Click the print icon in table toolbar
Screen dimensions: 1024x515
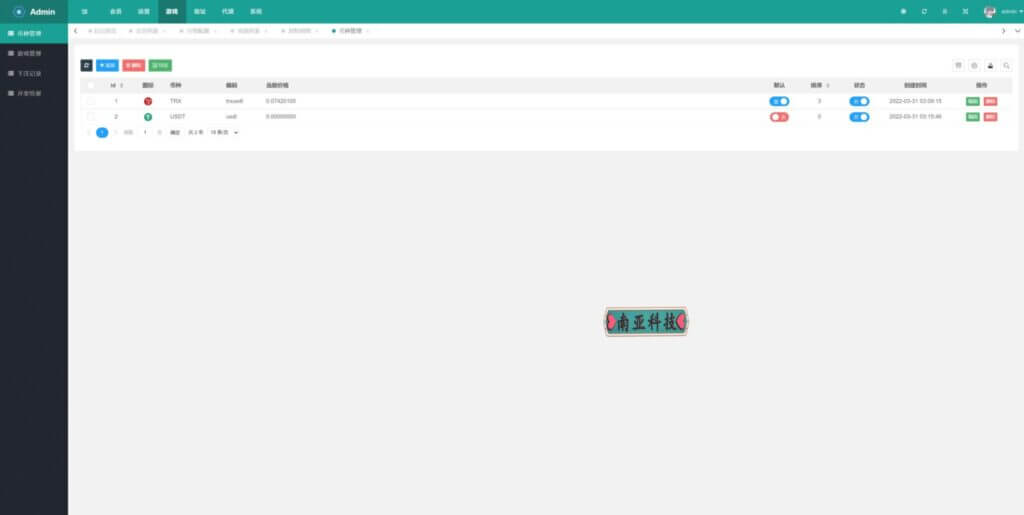(990, 65)
